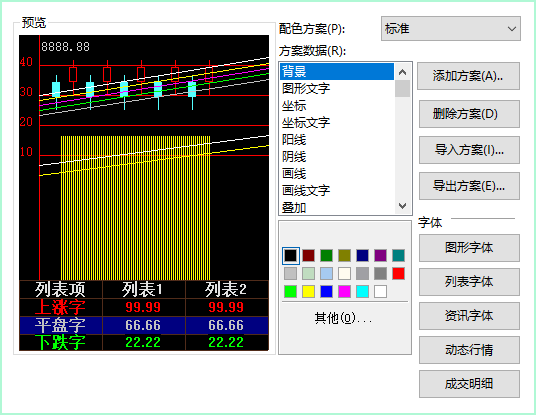Click the 添加方案(A).. button
Screen dimensions: 536x415
click(469, 76)
